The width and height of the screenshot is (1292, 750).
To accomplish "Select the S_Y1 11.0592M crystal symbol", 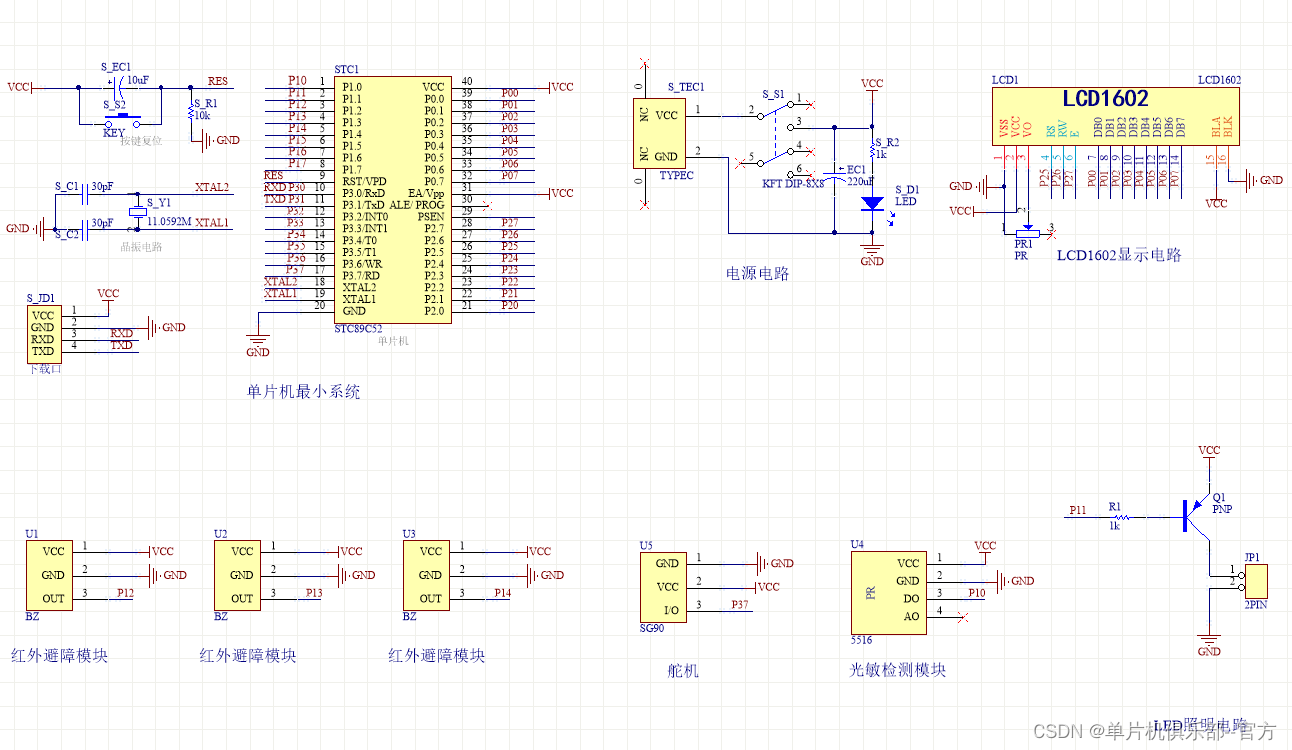I will click(138, 213).
